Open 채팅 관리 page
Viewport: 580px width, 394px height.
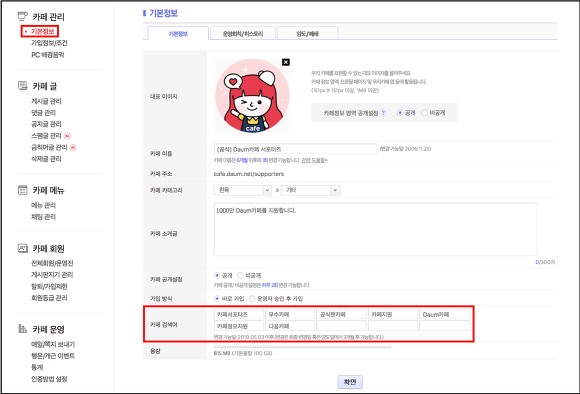pos(43,216)
